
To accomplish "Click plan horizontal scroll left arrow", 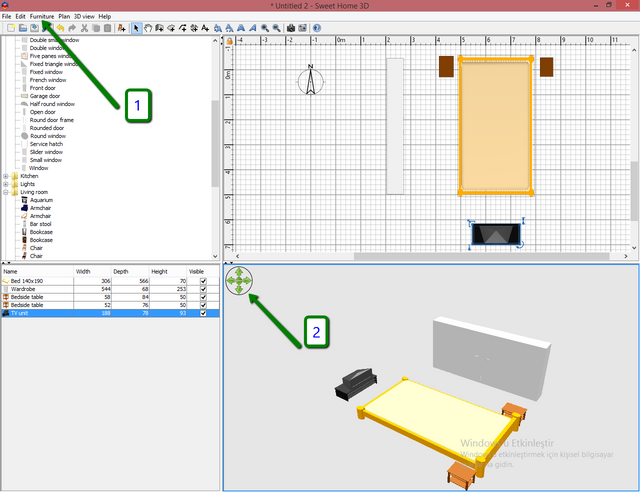I will pyautogui.click(x=237, y=256).
